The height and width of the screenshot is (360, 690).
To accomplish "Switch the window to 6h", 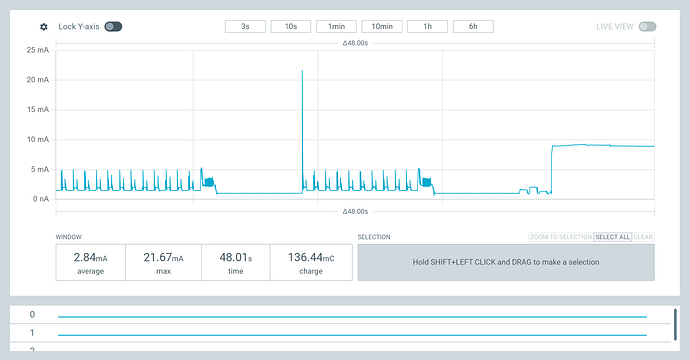I will (473, 26).
